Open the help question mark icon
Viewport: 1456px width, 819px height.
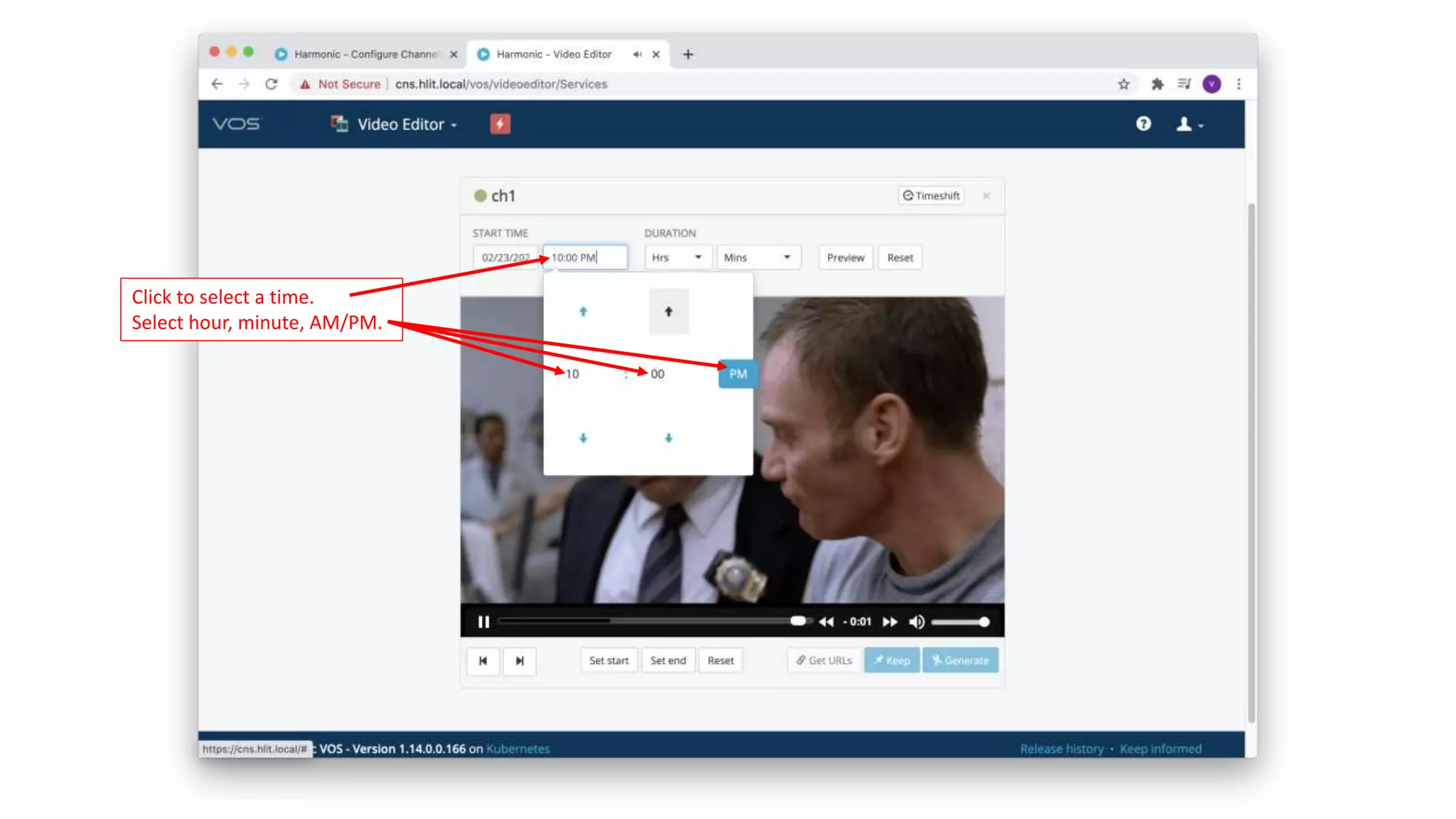pos(1143,124)
